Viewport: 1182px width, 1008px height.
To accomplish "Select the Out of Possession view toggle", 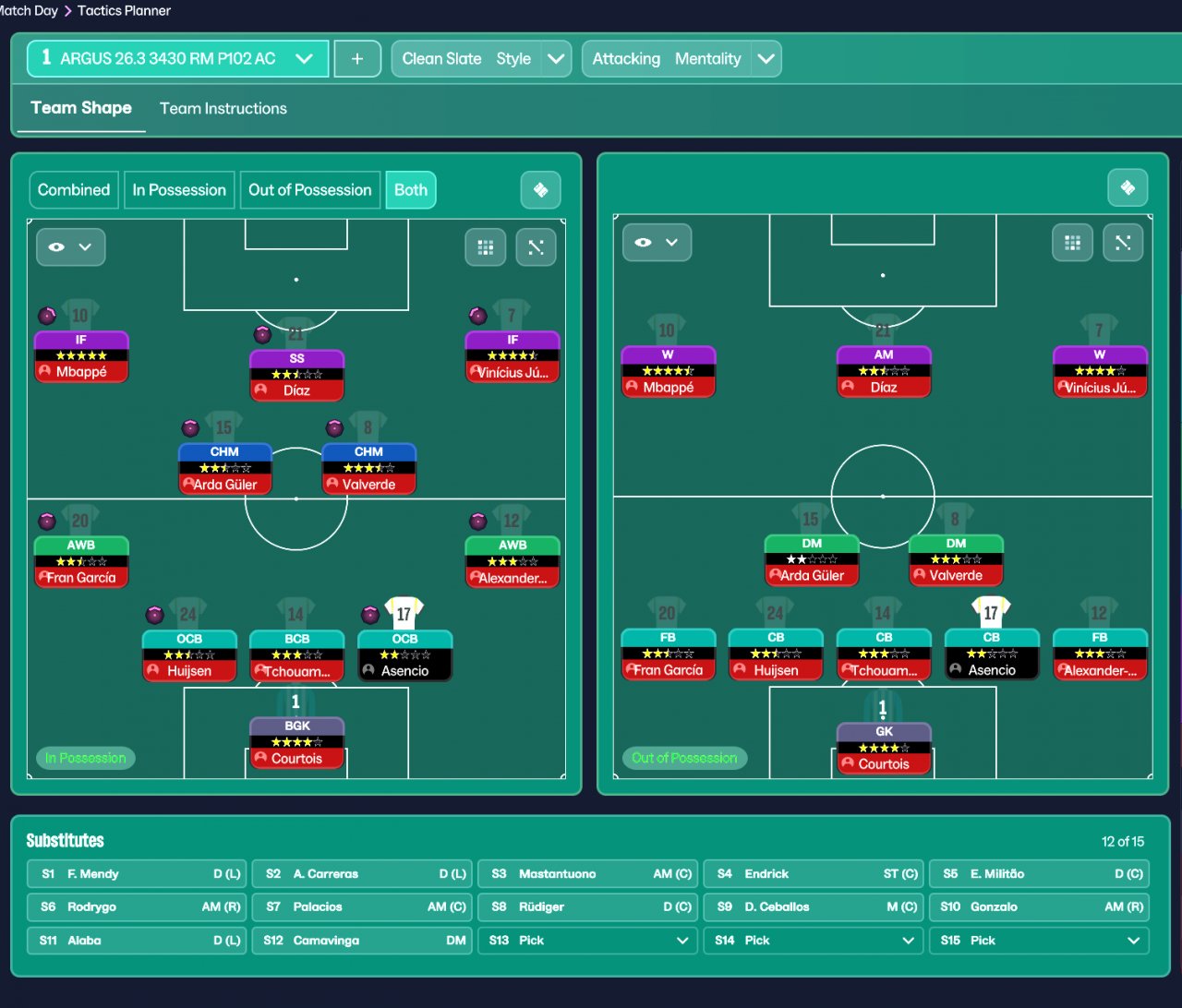I will point(309,190).
